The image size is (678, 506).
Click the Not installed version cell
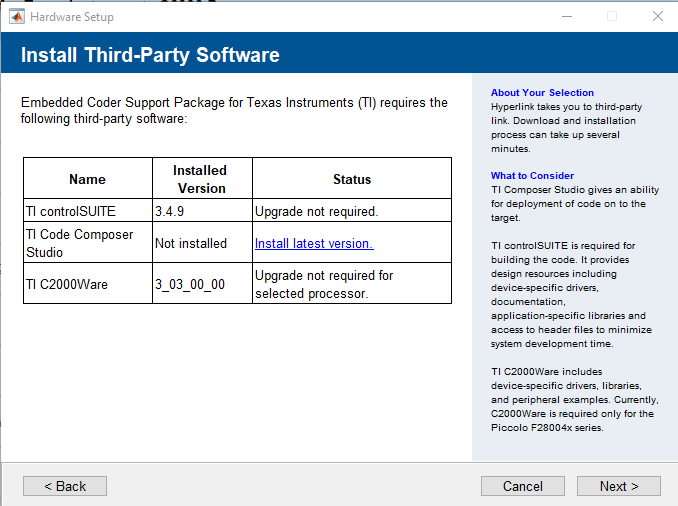202,243
